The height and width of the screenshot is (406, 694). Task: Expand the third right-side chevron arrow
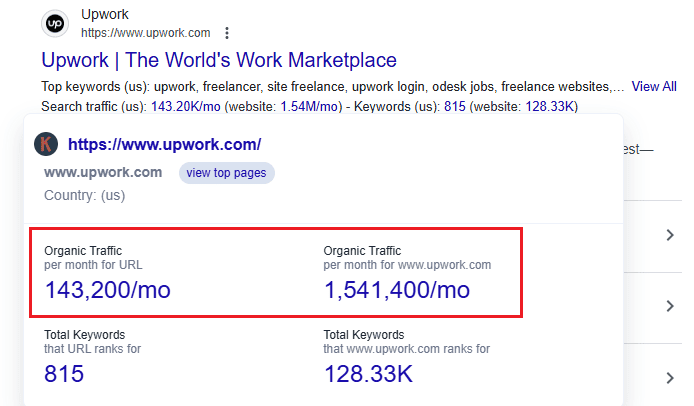click(x=670, y=378)
